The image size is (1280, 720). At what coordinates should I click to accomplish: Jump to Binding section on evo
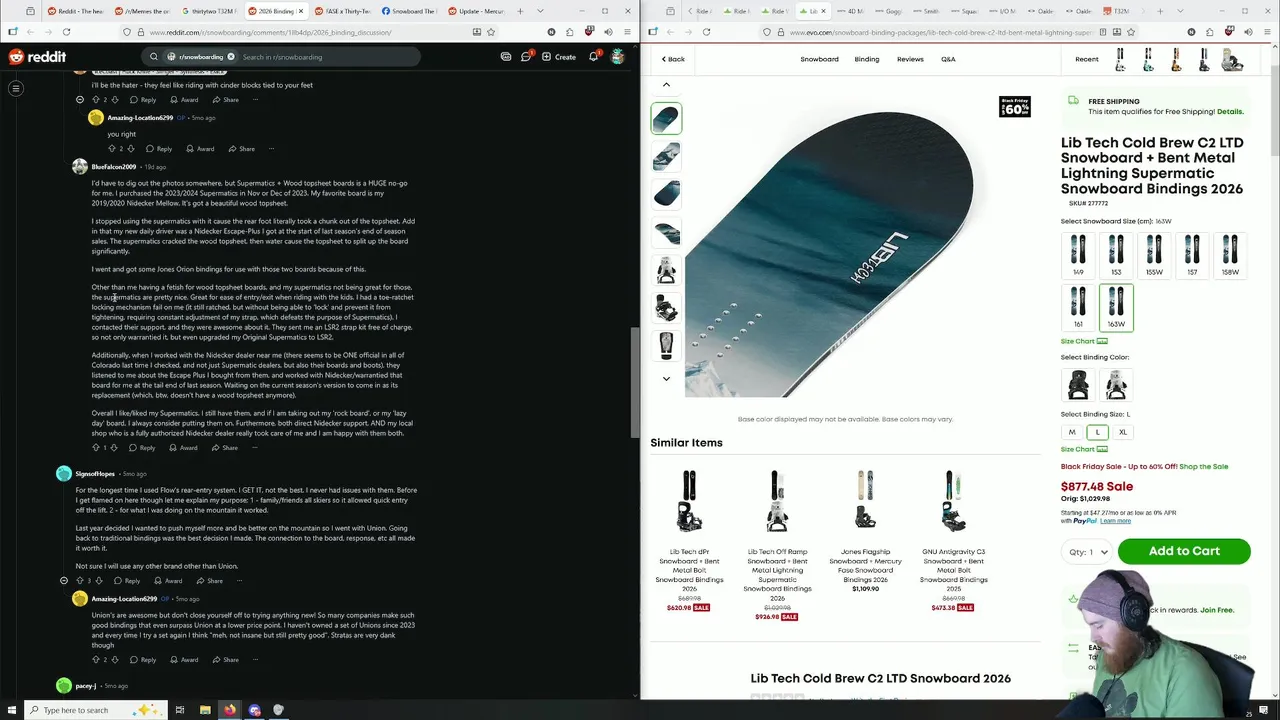867,59
